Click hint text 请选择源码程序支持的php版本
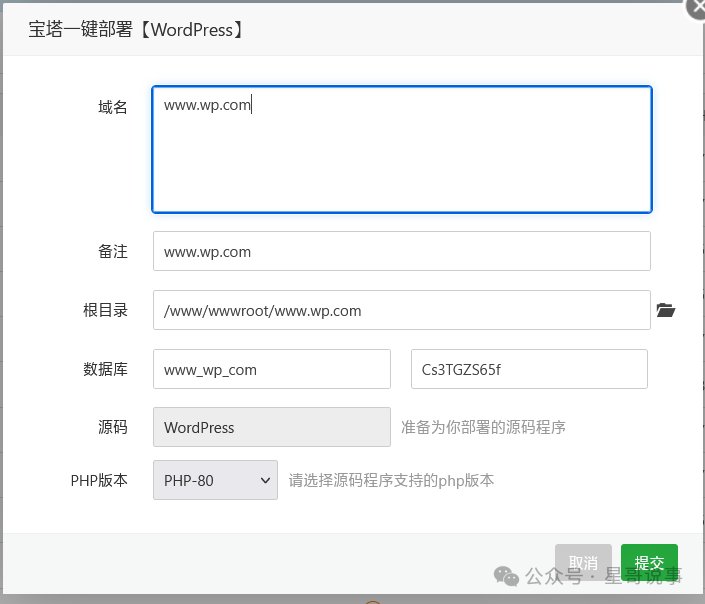Image resolution: width=705 pixels, height=604 pixels. click(x=391, y=480)
